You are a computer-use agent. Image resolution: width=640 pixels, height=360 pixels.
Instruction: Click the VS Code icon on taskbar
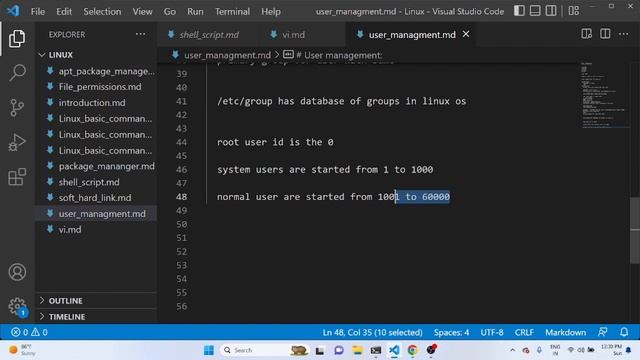click(394, 350)
